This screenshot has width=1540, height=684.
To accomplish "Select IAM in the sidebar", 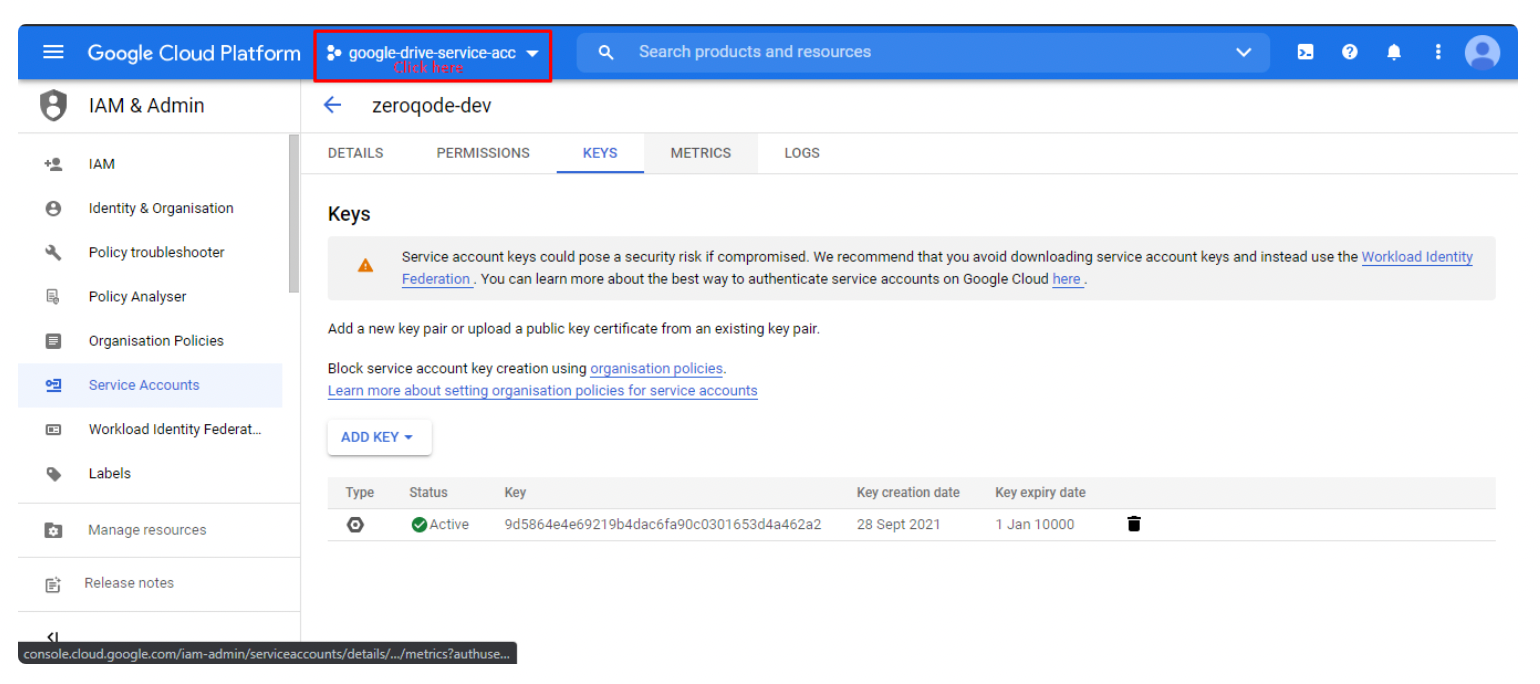I will 150,164.
